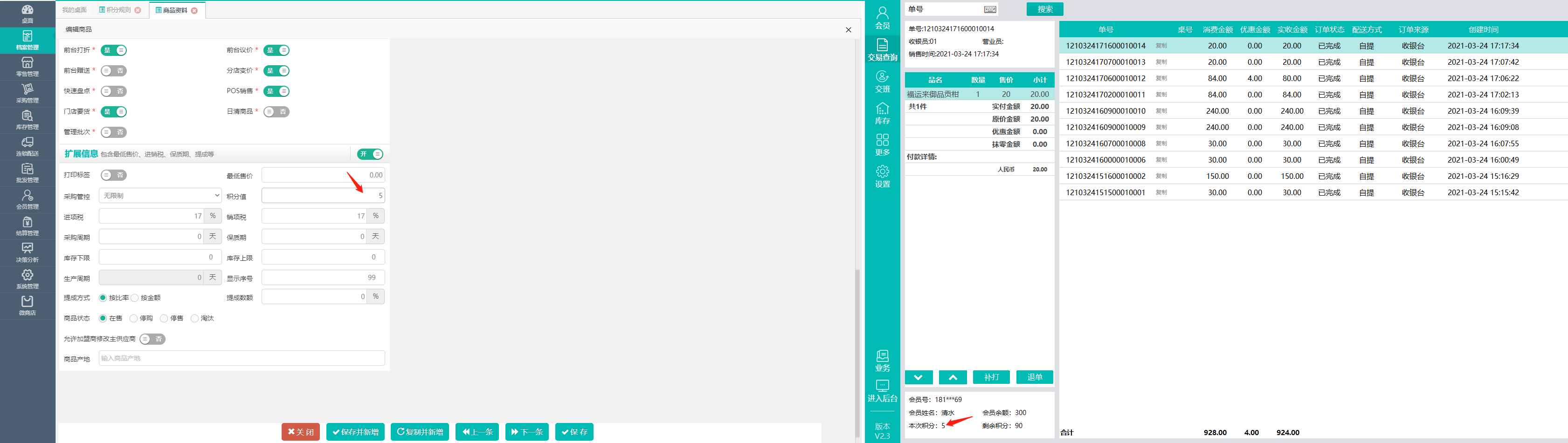Toggle the 分店变价 switch
Screen dimensions: 1568x443
(276, 71)
